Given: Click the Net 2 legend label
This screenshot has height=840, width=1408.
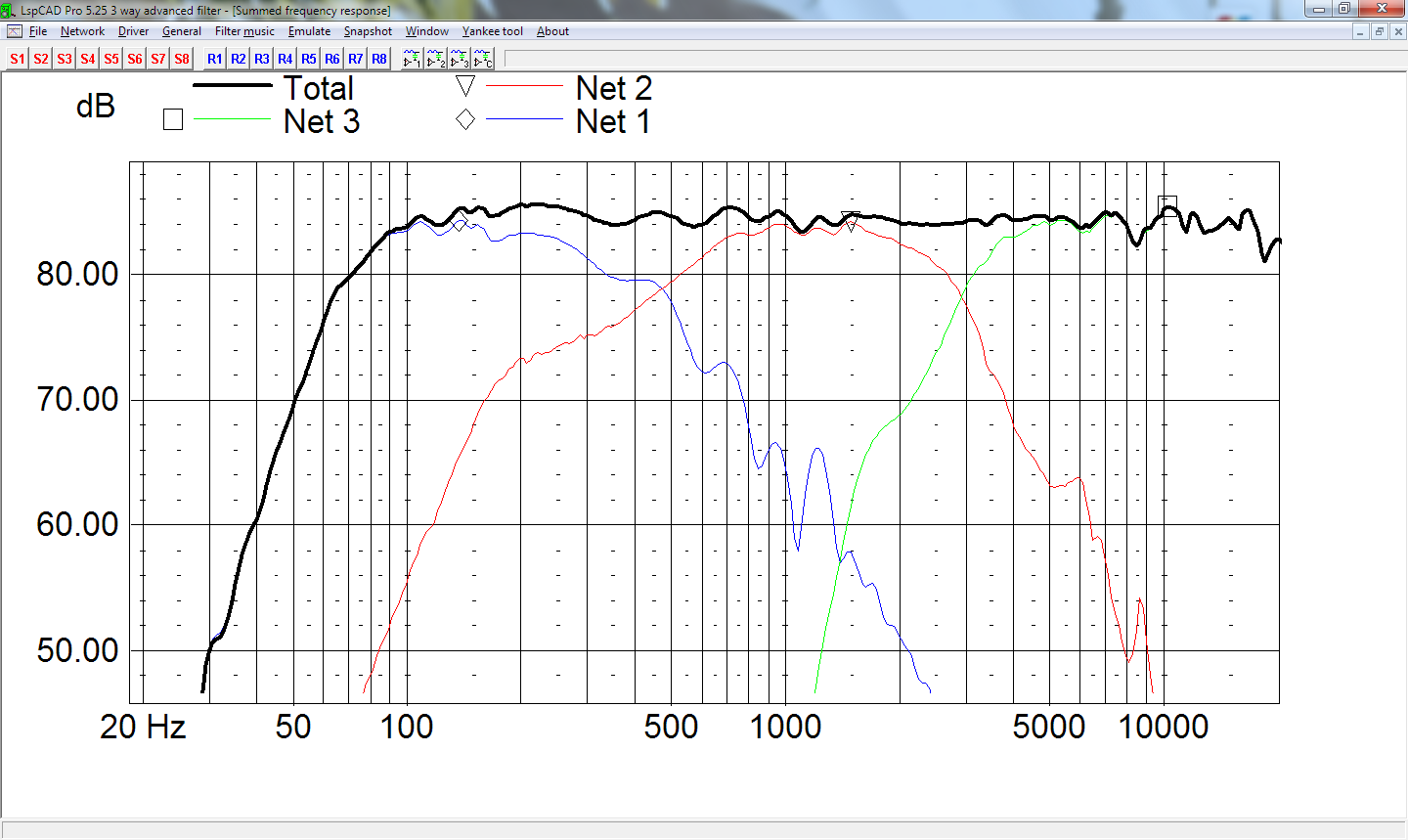Looking at the screenshot, I should (613, 88).
